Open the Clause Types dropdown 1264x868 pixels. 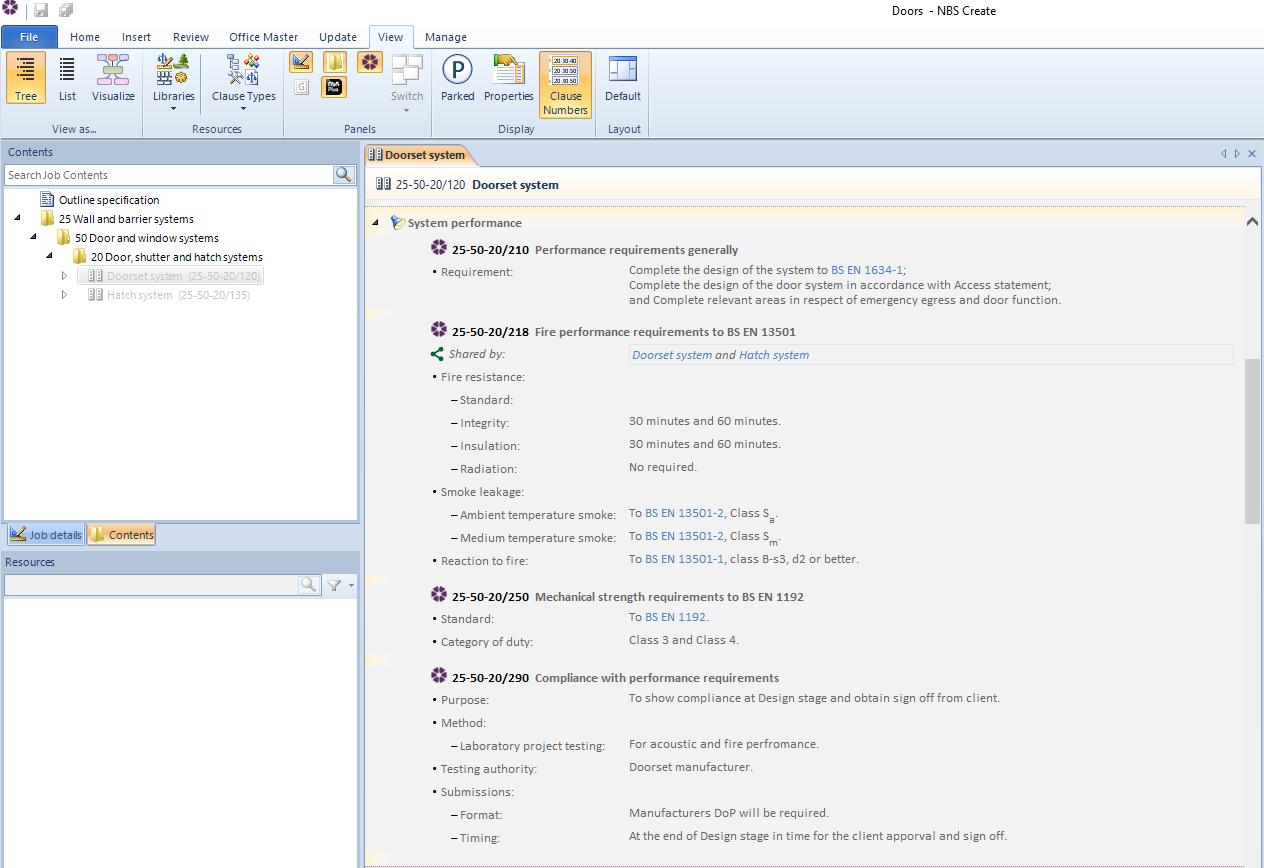[243, 82]
